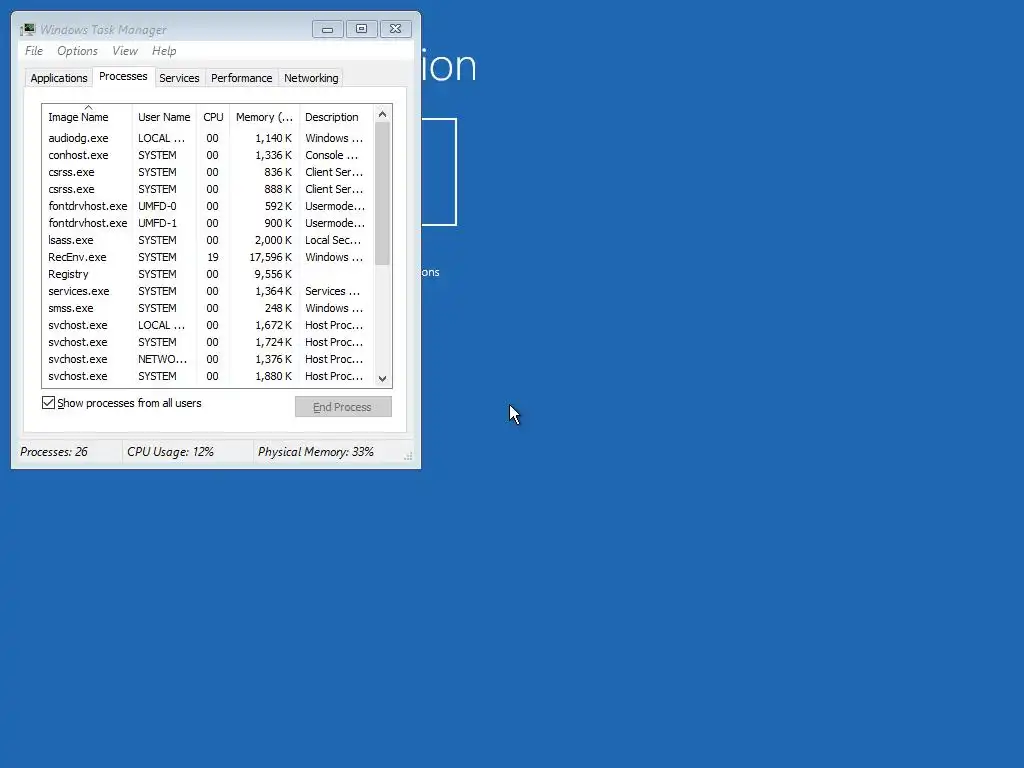Toggle Show processes from all users checkbox
This screenshot has width=1024, height=768.
48,403
